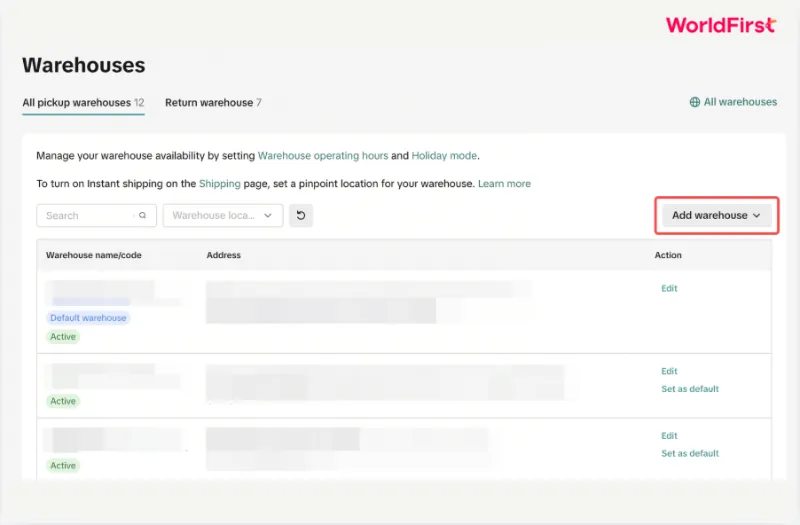The height and width of the screenshot is (525, 800).
Task: Set the second warehouse as default
Action: (x=690, y=389)
